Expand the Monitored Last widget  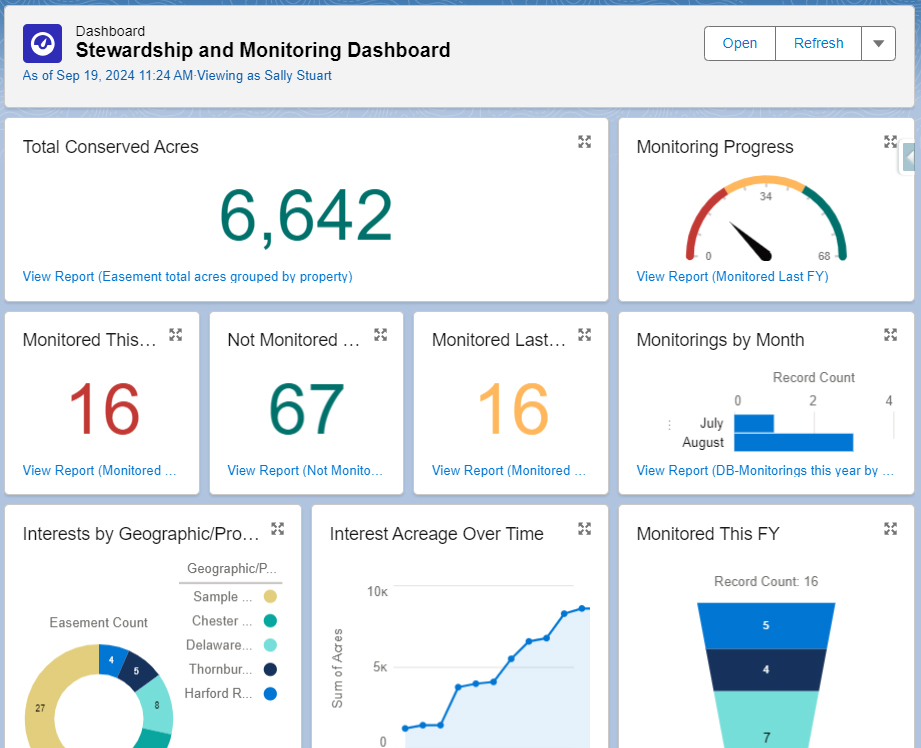tap(585, 335)
